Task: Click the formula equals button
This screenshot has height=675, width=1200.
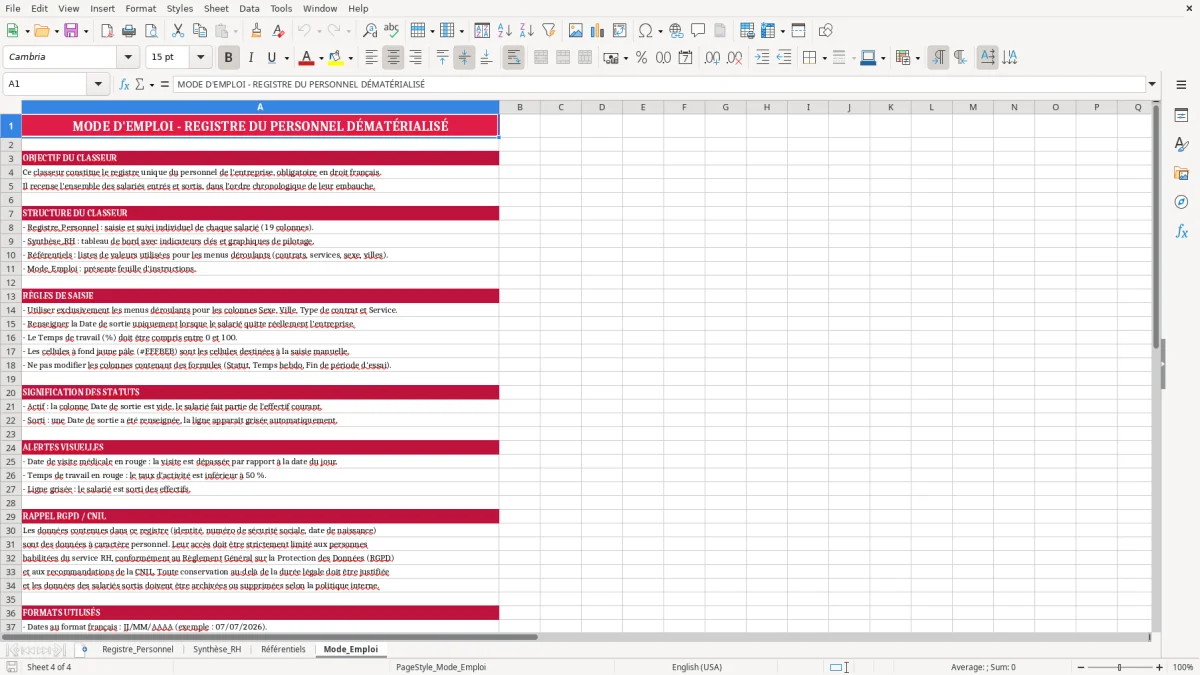Action: (165, 84)
